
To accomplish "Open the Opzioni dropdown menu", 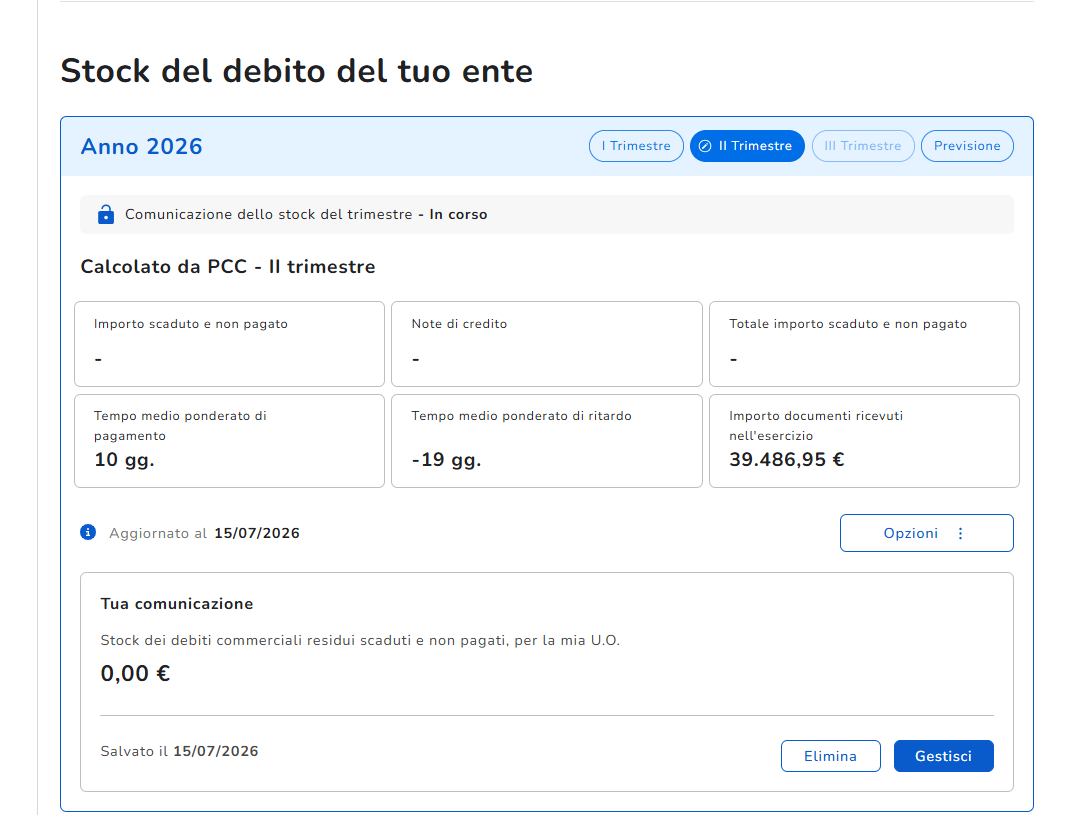I will (926, 533).
